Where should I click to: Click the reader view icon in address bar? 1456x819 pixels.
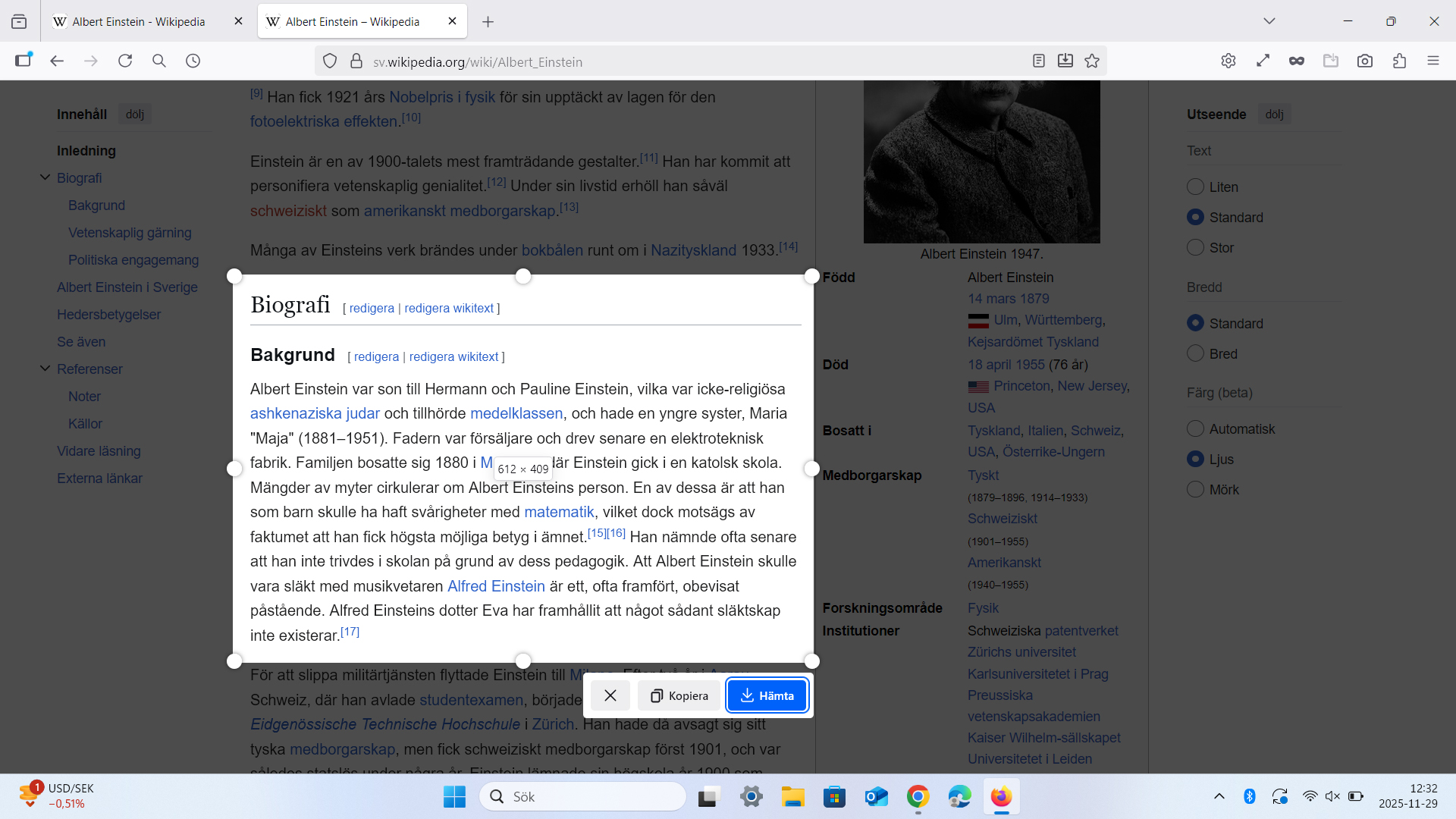[1039, 61]
